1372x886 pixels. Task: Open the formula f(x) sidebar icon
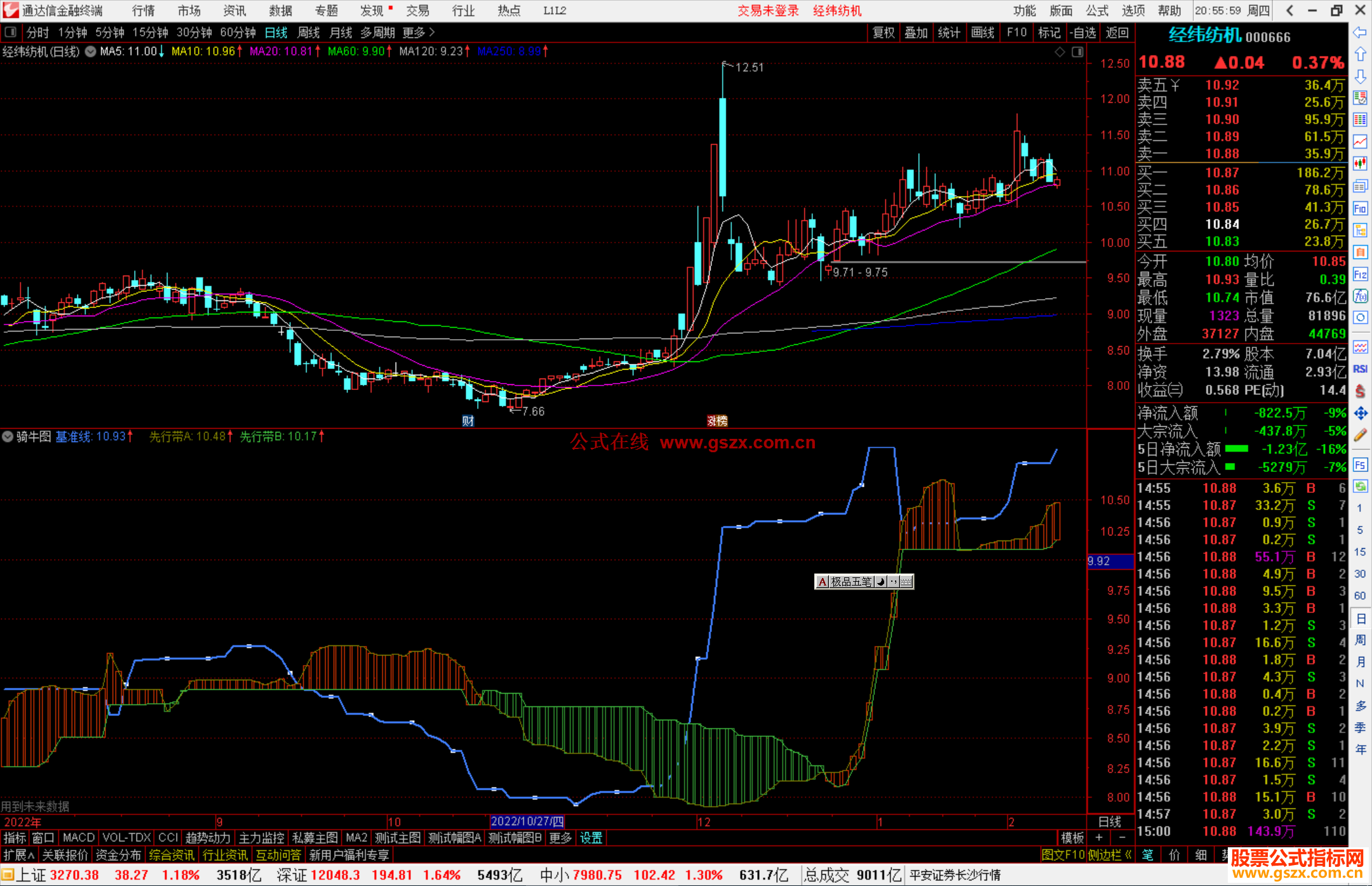[1360, 296]
